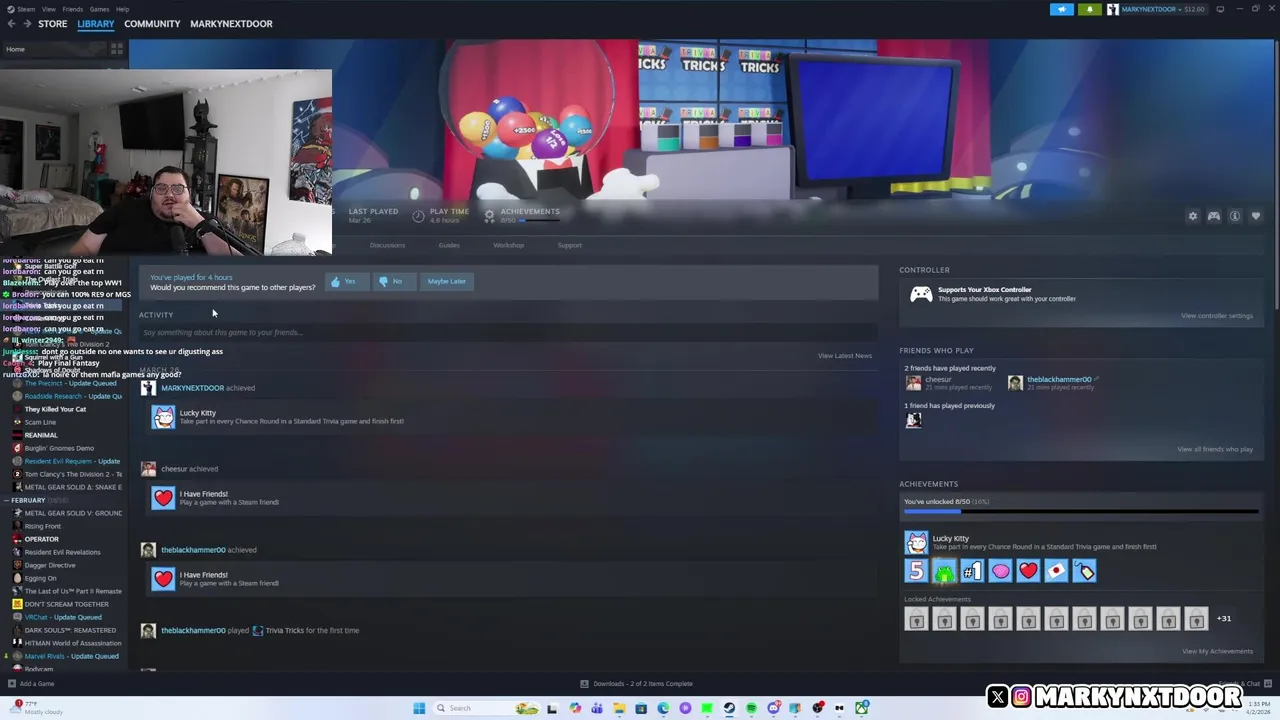Expand the +31 locked achievements
The width and height of the screenshot is (1280, 720).
point(1224,618)
